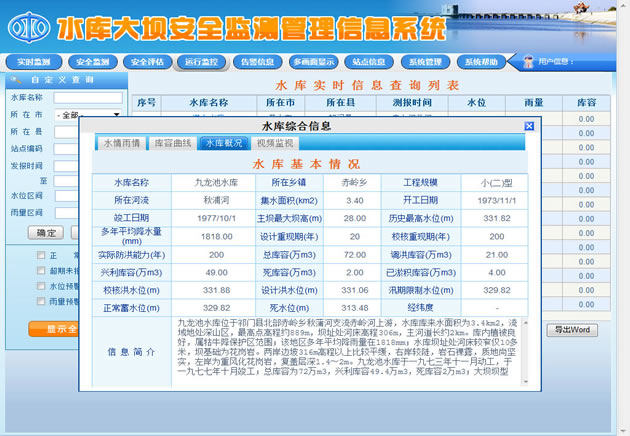Enable the 水位预警 checkbox
The image size is (630, 436).
[40, 286]
